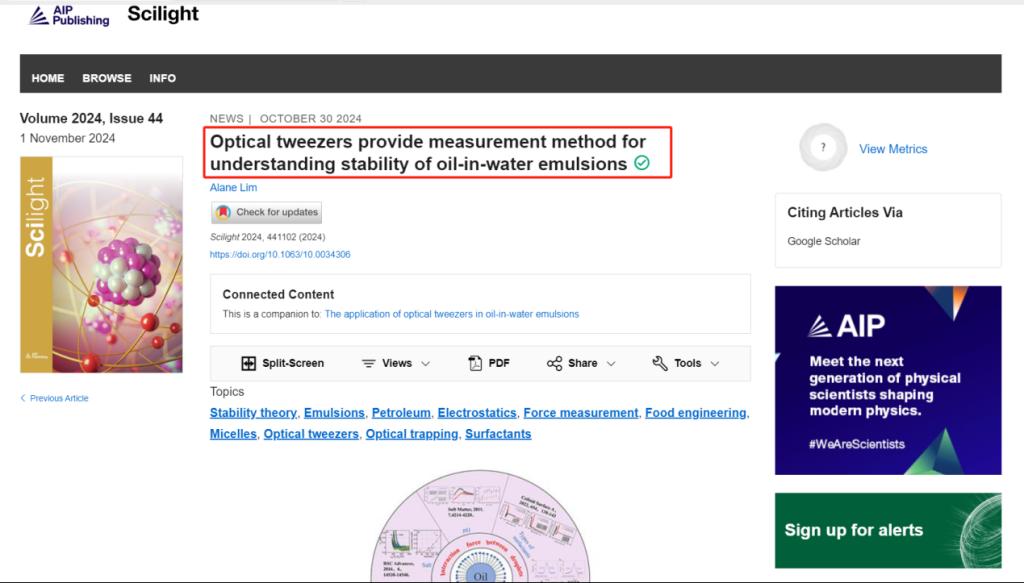Click the AIP Publishing logo

(69, 16)
